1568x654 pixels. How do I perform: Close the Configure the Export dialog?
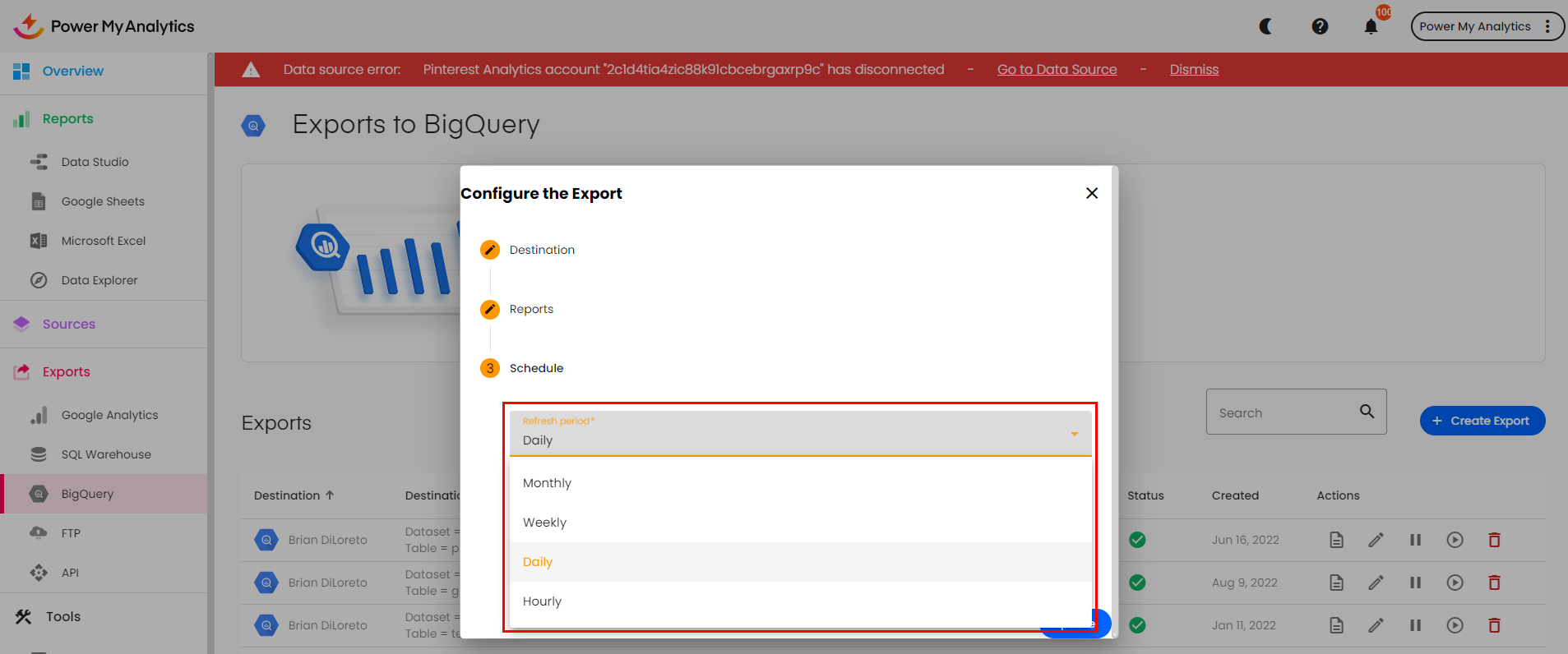pyautogui.click(x=1092, y=193)
